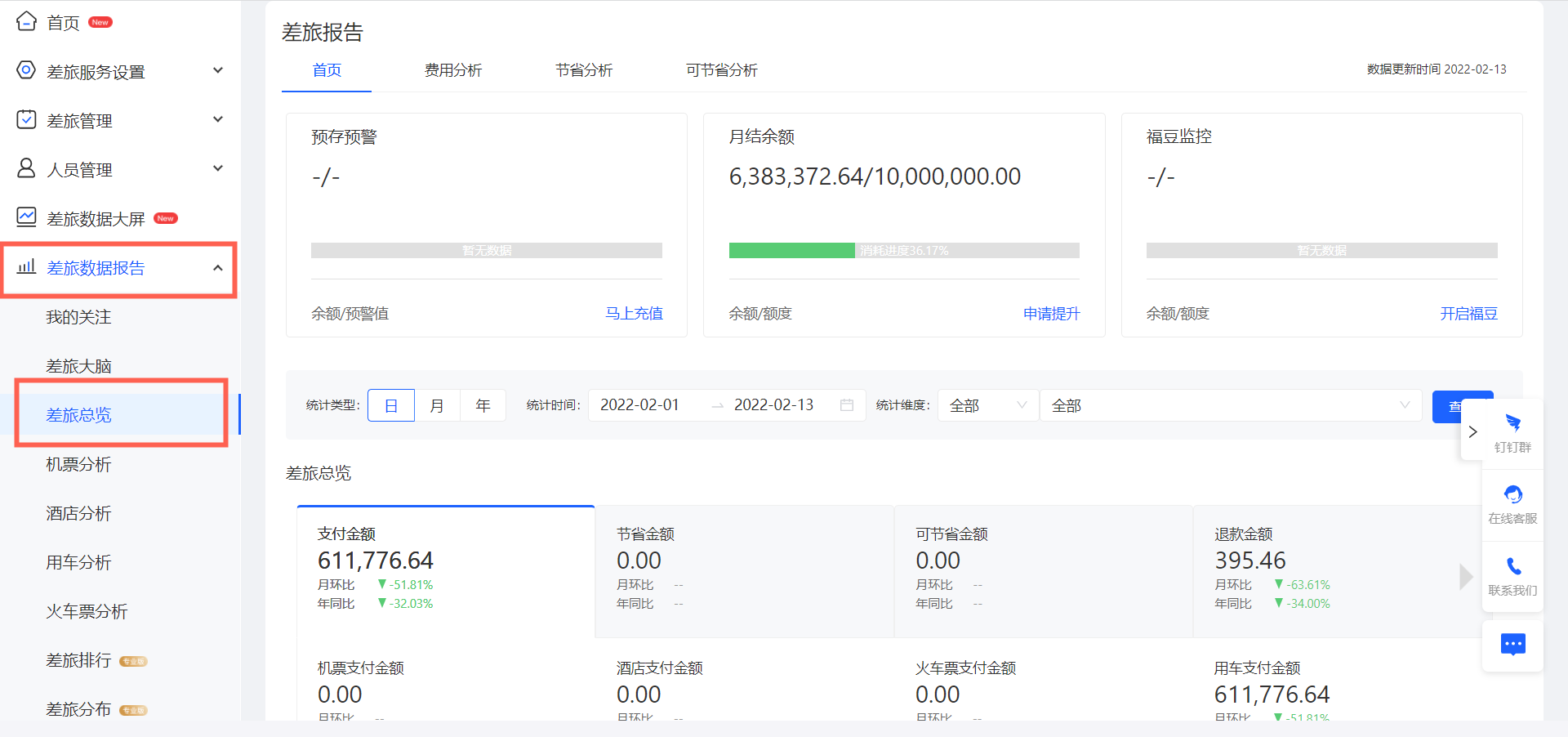Click the calendar icon in date range
Viewport: 1568px width, 737px height.
click(847, 405)
